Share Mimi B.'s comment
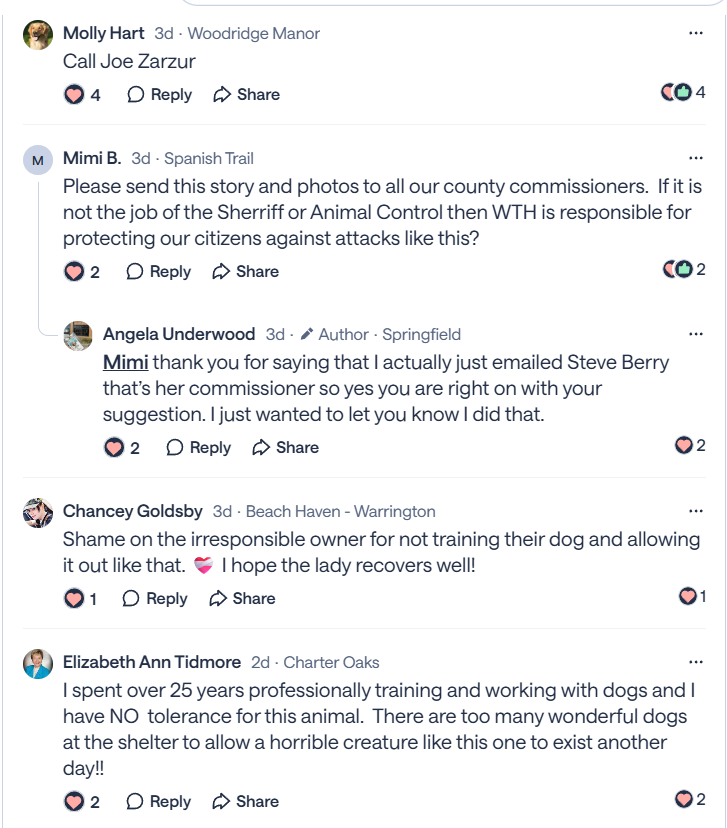 (246, 272)
